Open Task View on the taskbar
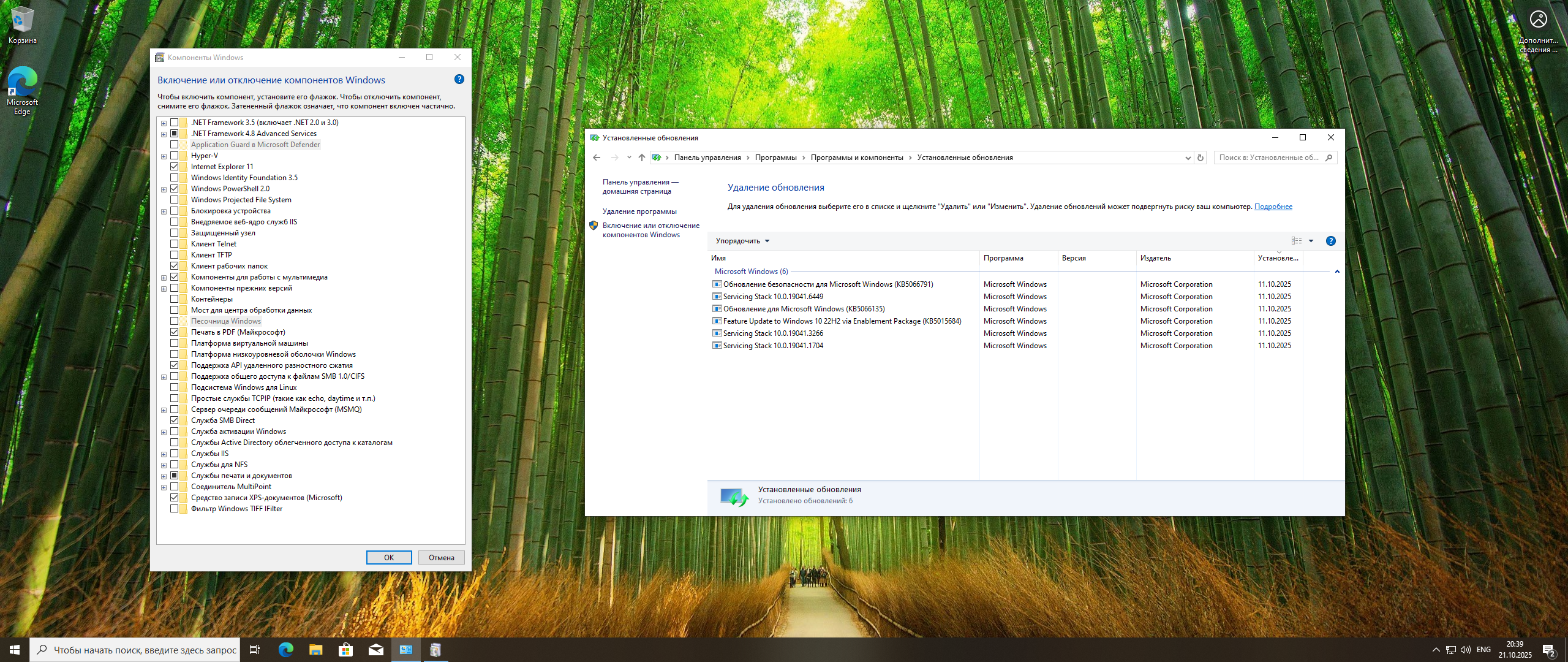1568x662 pixels. point(255,650)
